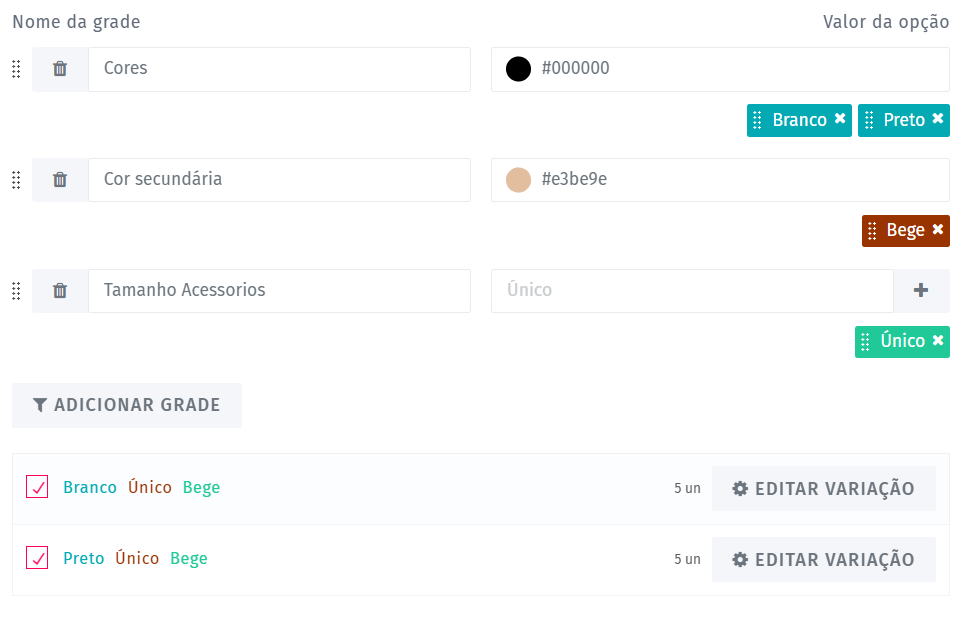This screenshot has width=964, height=620.
Task: Remove the Preto option tag
Action: (x=938, y=119)
